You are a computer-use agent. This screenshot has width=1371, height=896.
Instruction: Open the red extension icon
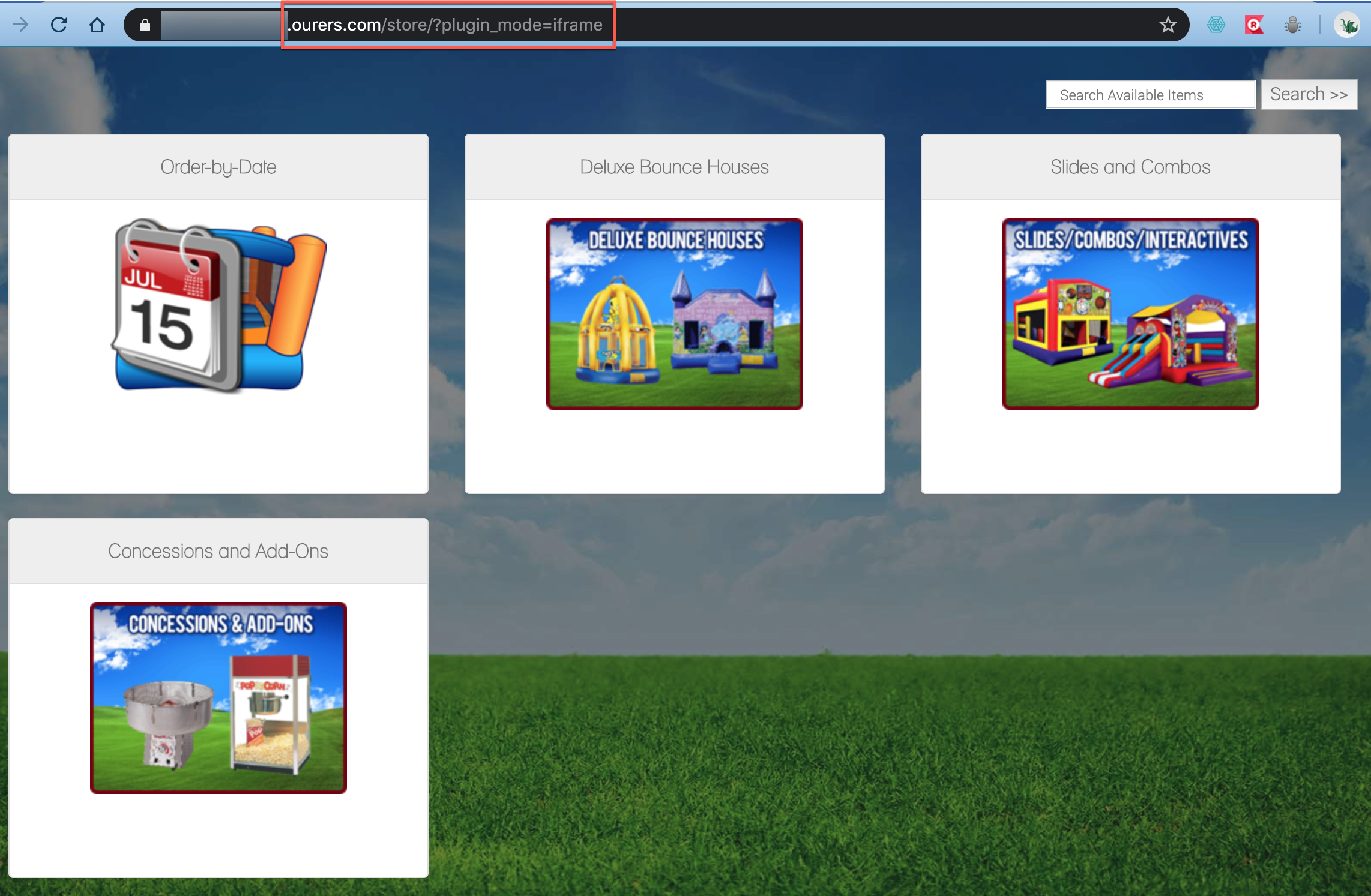1254,25
